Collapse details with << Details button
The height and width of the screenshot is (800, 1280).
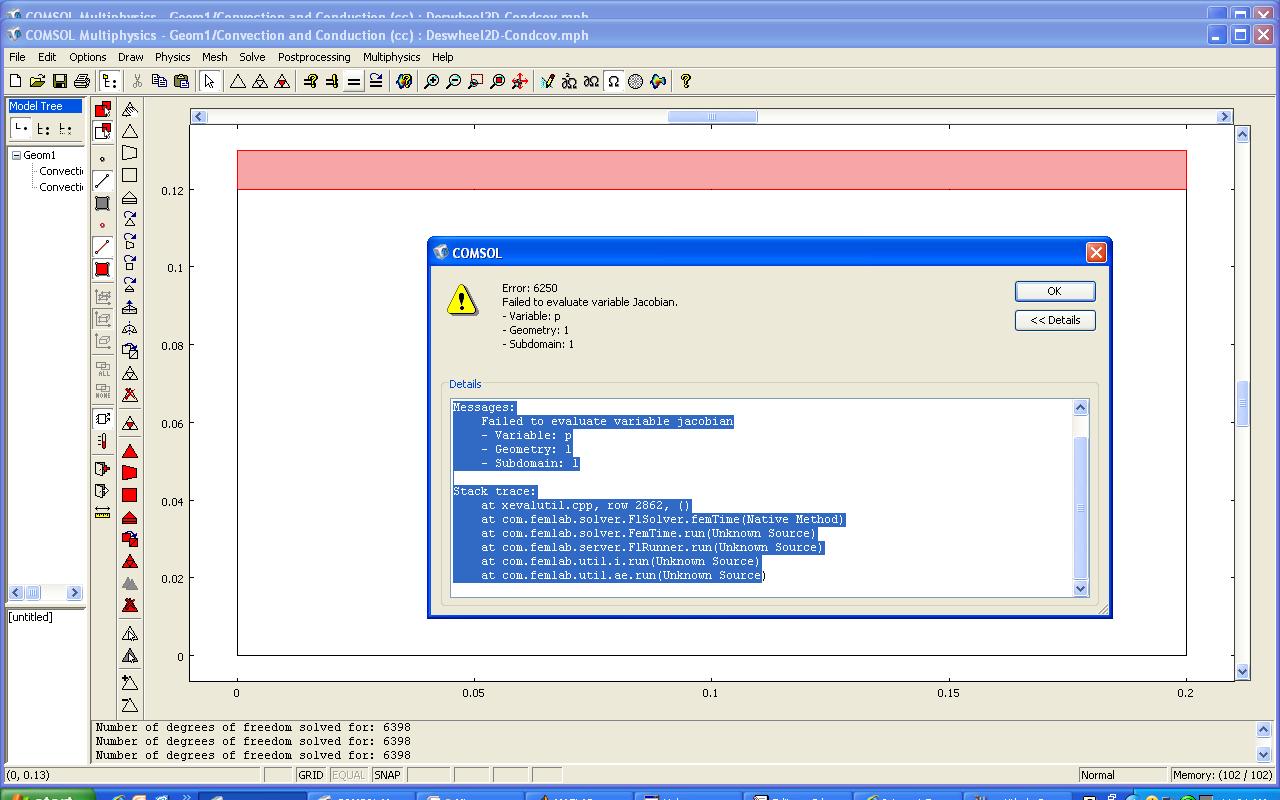click(x=1055, y=320)
